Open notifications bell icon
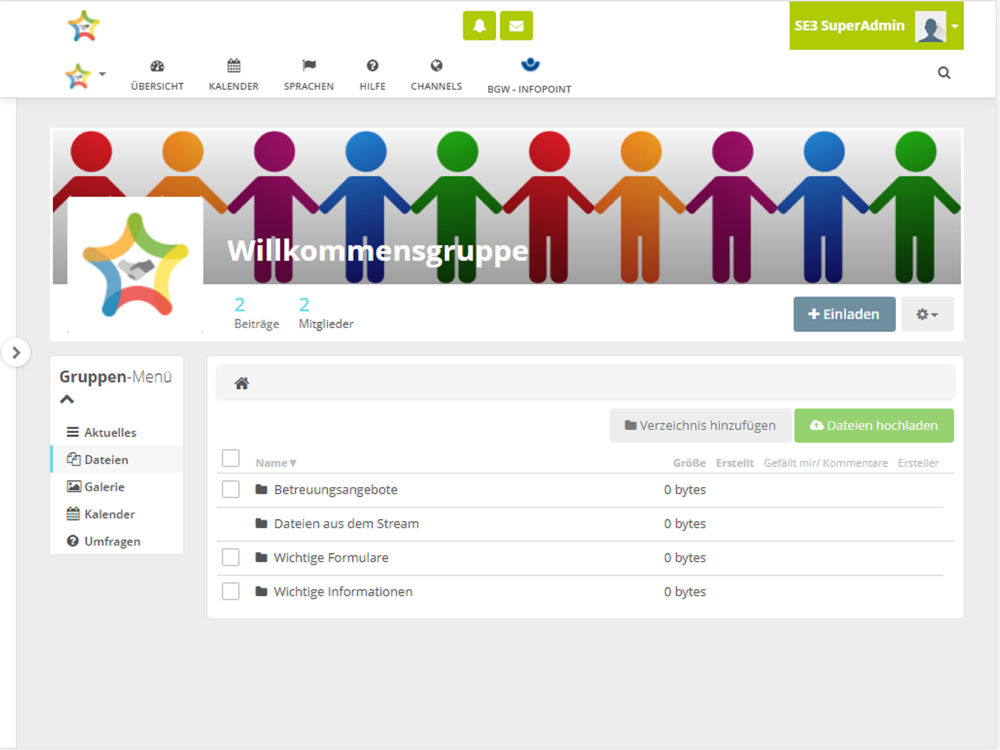Image resolution: width=1000 pixels, height=750 pixels. (479, 26)
